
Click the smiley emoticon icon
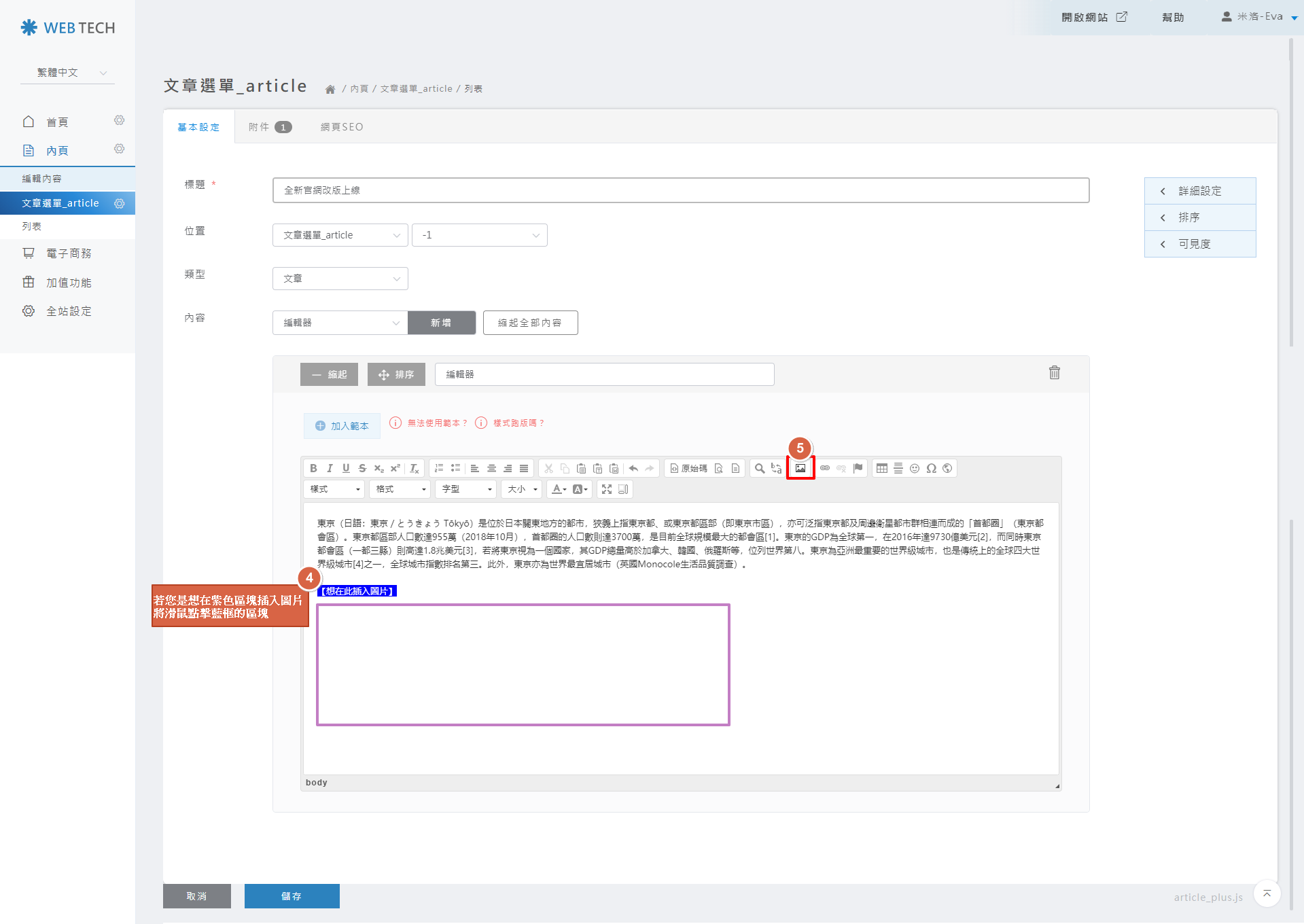click(915, 468)
